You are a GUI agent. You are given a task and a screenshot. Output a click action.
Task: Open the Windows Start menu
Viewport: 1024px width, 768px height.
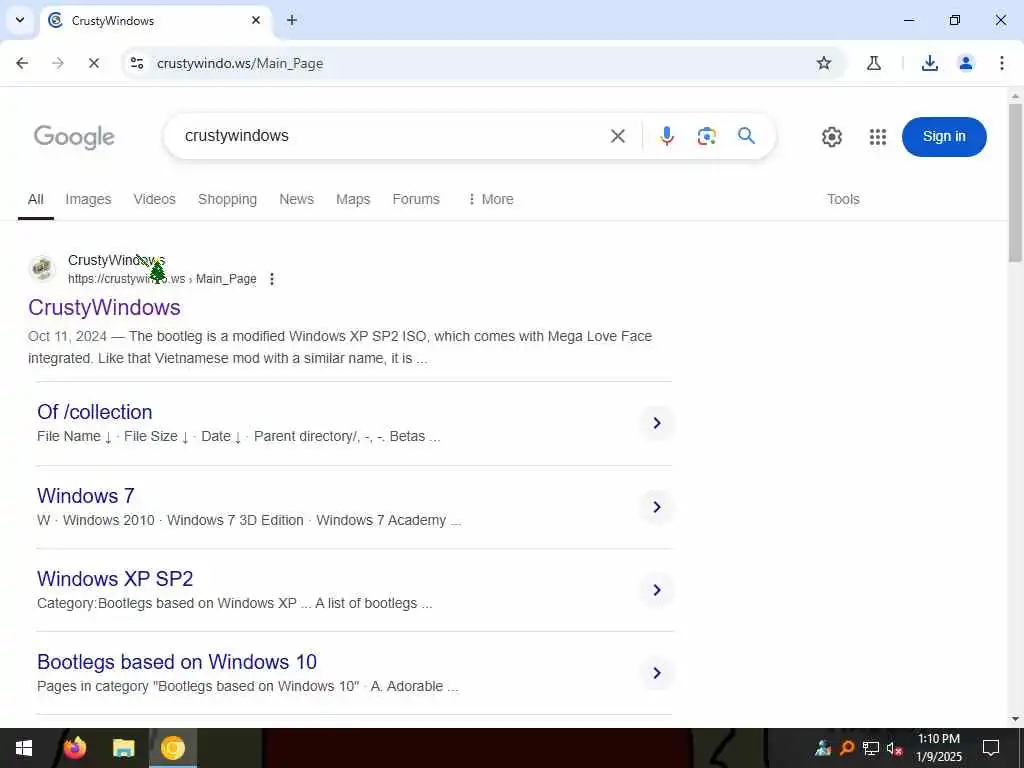24,748
